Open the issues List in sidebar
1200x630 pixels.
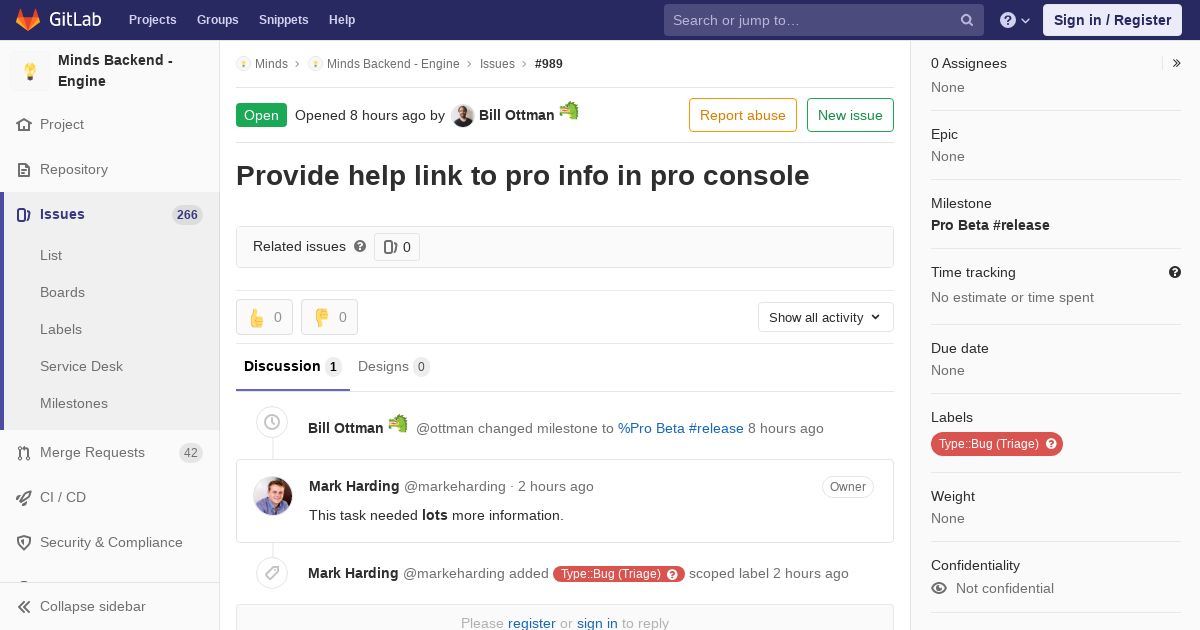pyautogui.click(x=51, y=256)
